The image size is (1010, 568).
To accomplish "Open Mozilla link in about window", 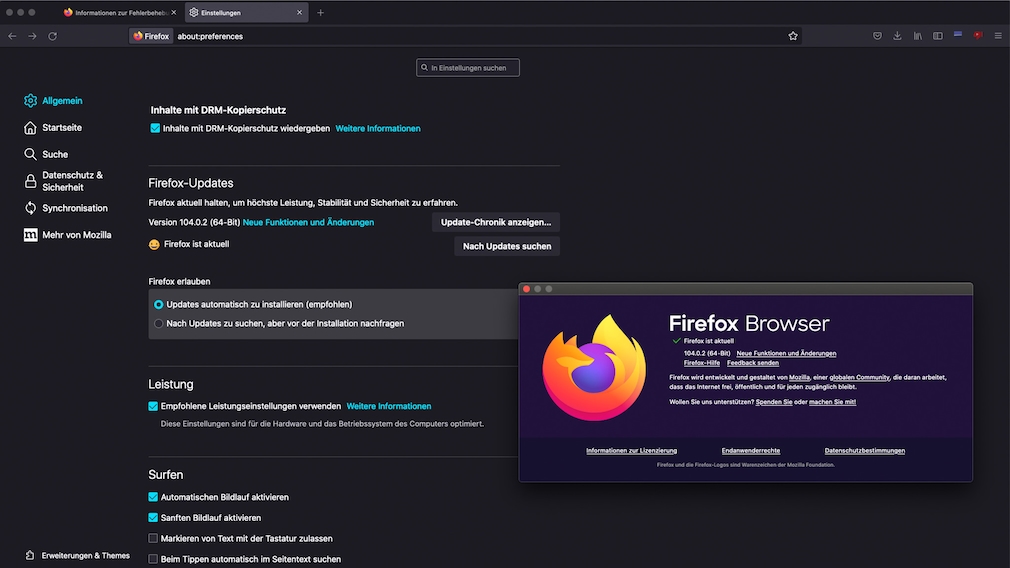I will [799, 377].
